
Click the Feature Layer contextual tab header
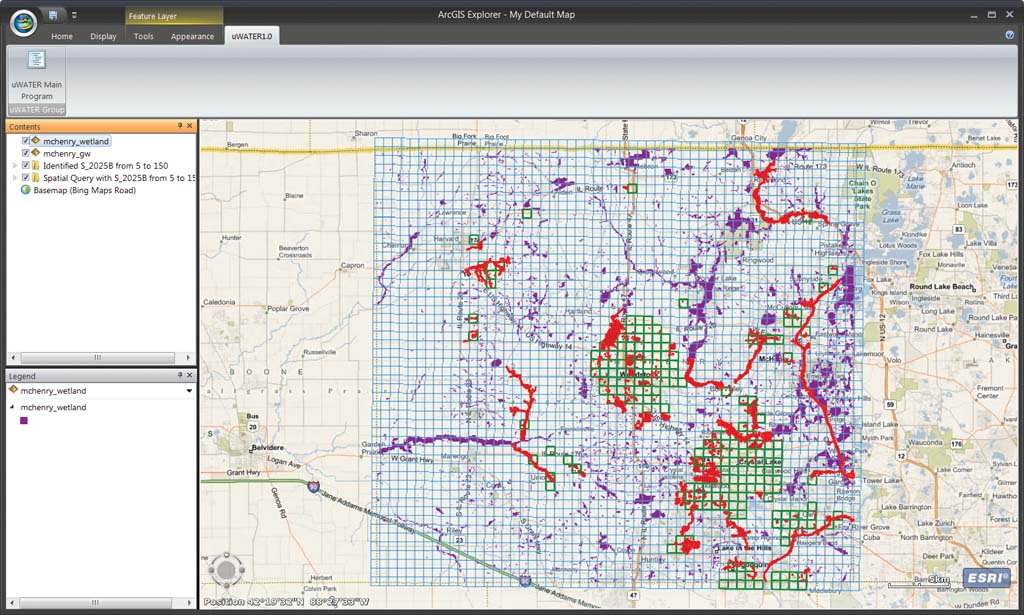click(174, 16)
